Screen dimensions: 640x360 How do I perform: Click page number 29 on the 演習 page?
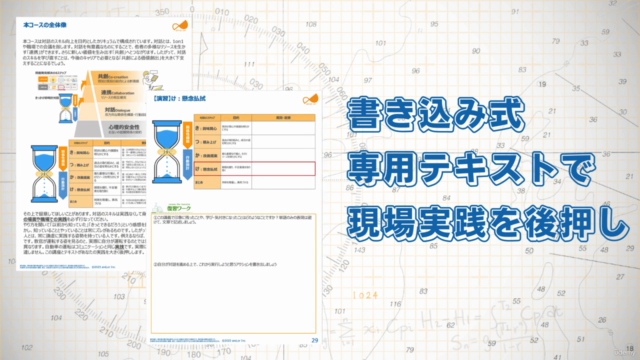[x=314, y=340]
